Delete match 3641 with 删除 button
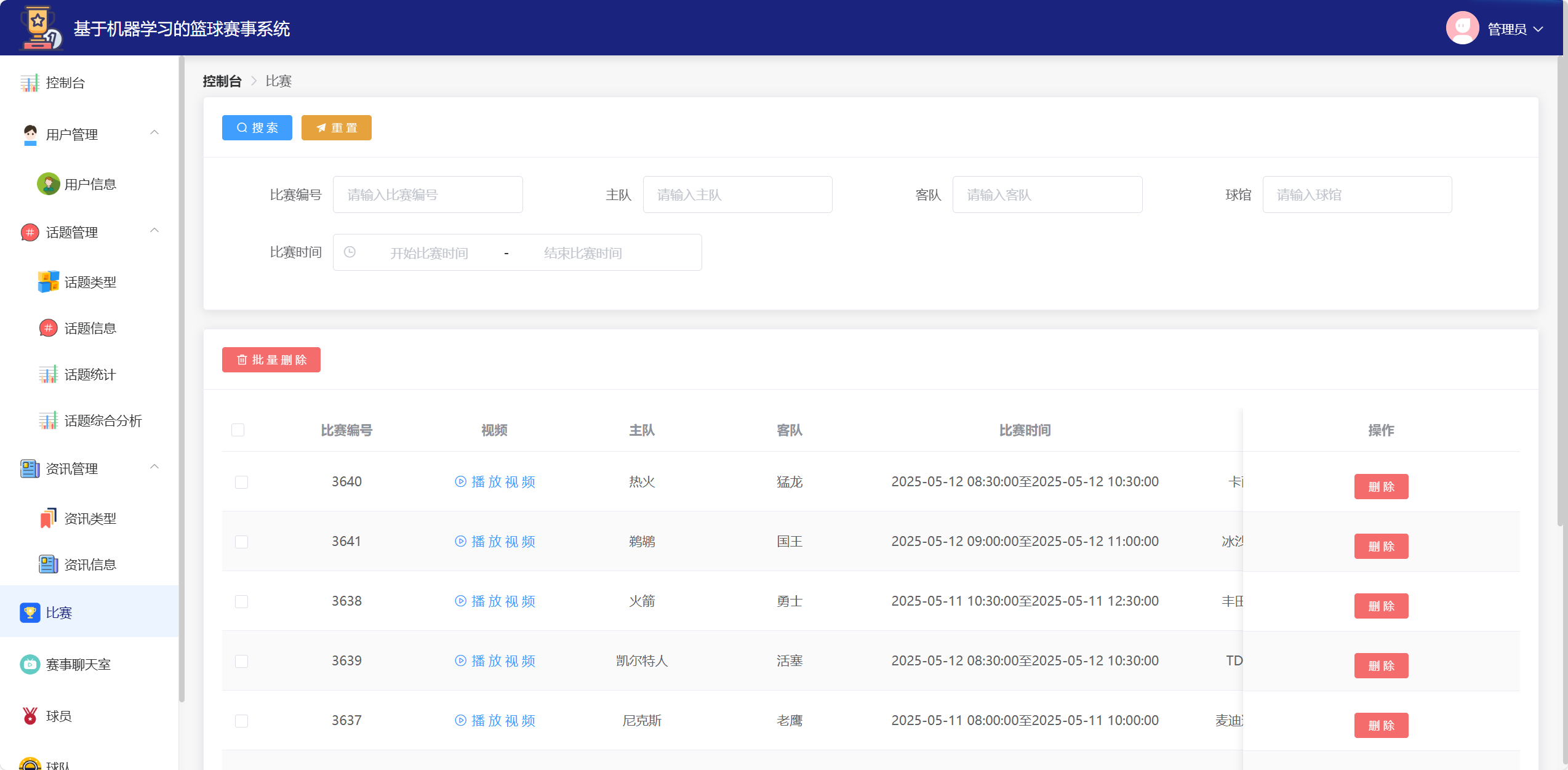The width and height of the screenshot is (1568, 770). pyautogui.click(x=1382, y=546)
